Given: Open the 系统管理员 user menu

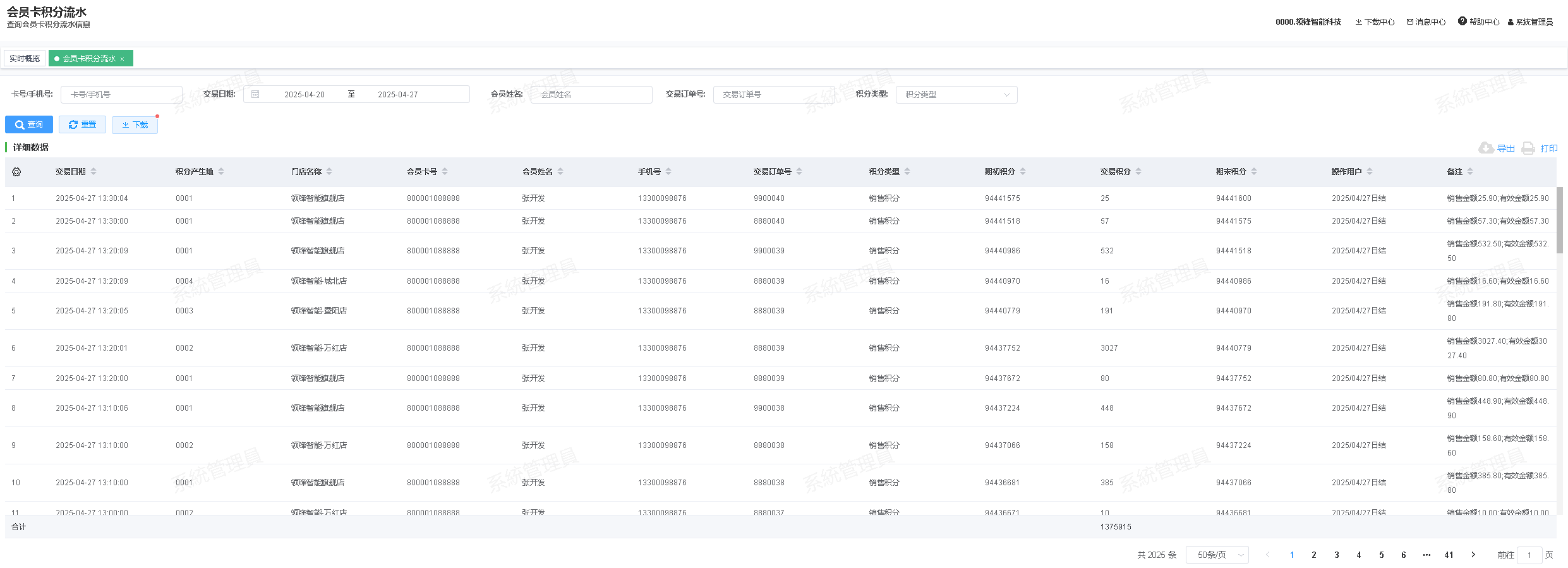Looking at the screenshot, I should click(x=1530, y=22).
